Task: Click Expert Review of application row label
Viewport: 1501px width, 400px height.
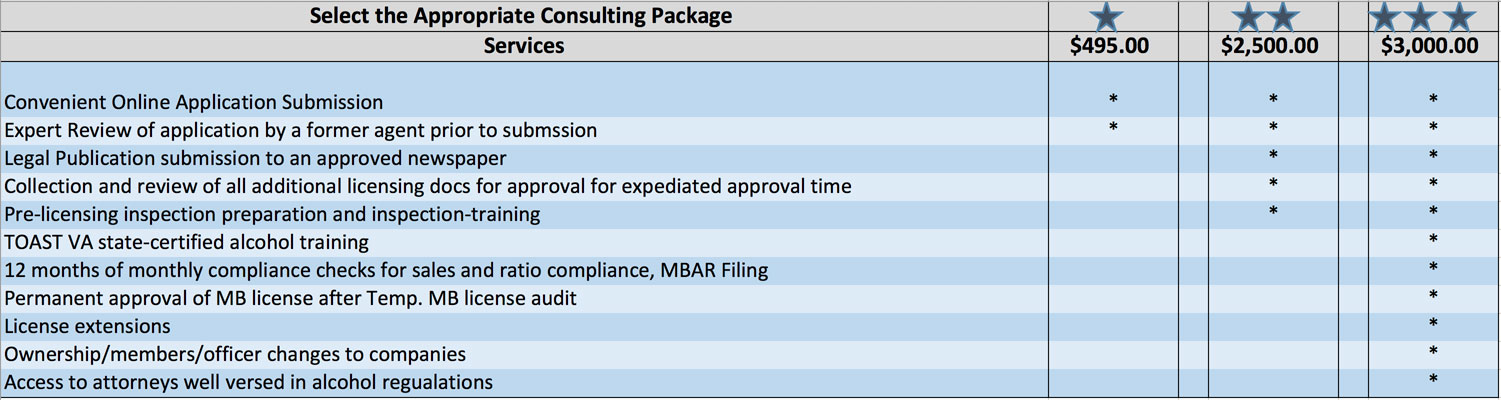Action: point(300,130)
